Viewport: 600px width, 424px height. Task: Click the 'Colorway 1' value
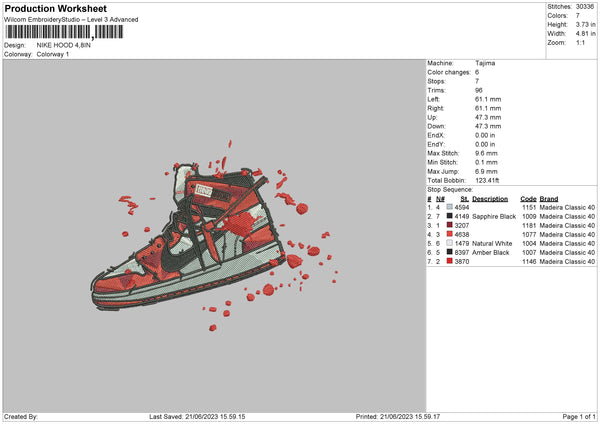[53, 54]
